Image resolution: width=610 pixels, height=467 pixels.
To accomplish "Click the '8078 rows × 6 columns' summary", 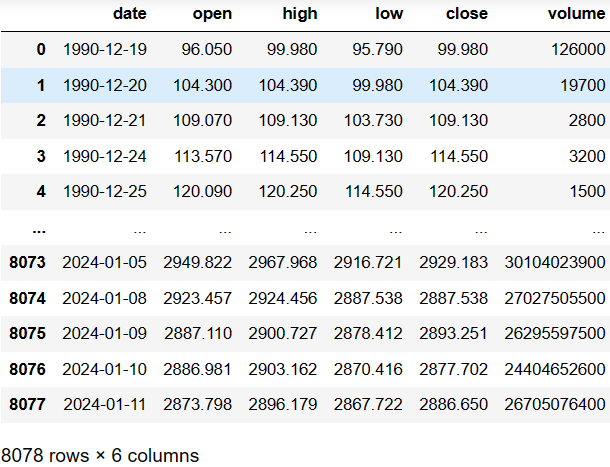I will pyautogui.click(x=100, y=455).
